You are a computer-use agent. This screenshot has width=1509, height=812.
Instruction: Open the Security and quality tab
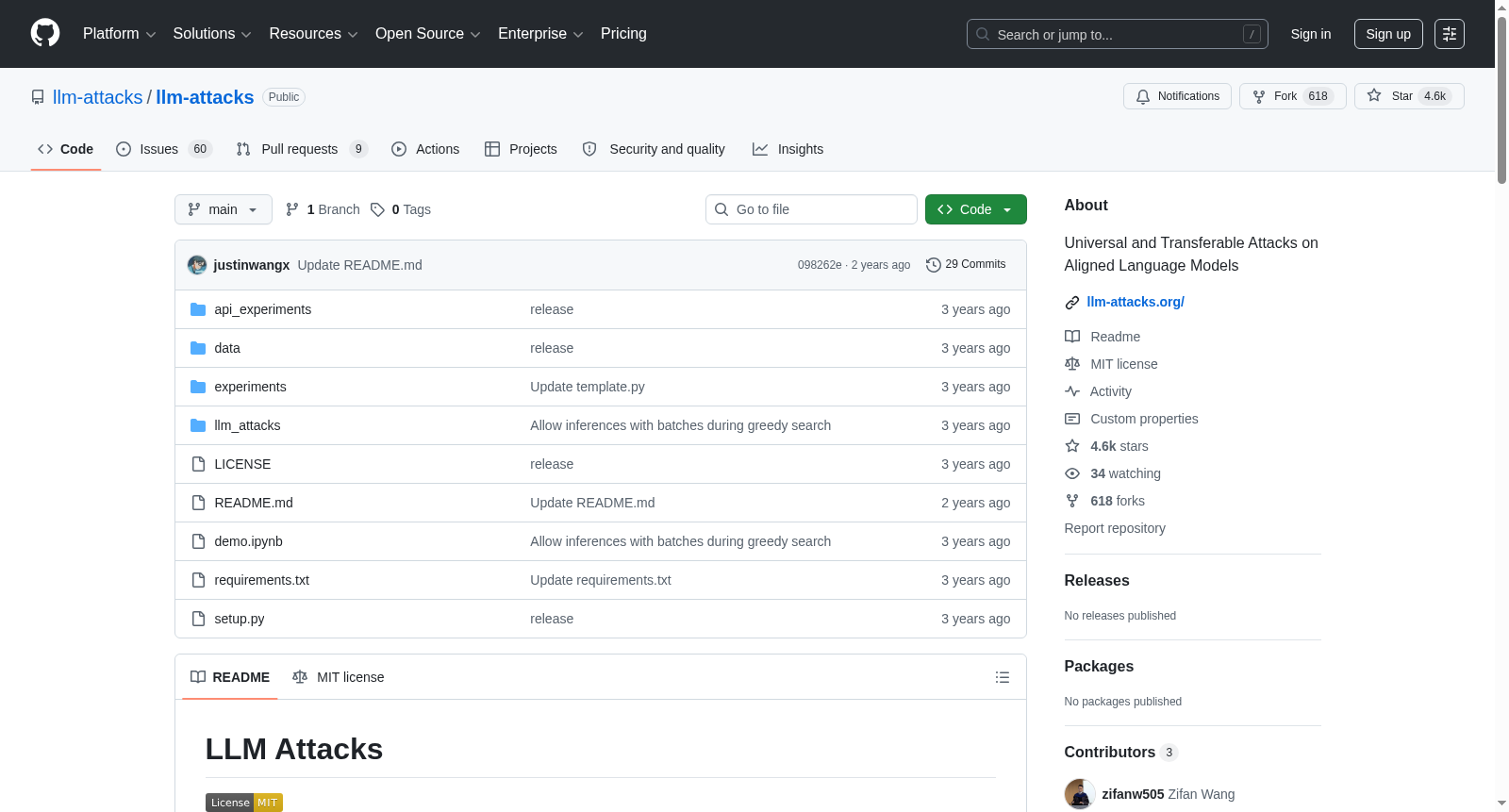click(x=654, y=149)
